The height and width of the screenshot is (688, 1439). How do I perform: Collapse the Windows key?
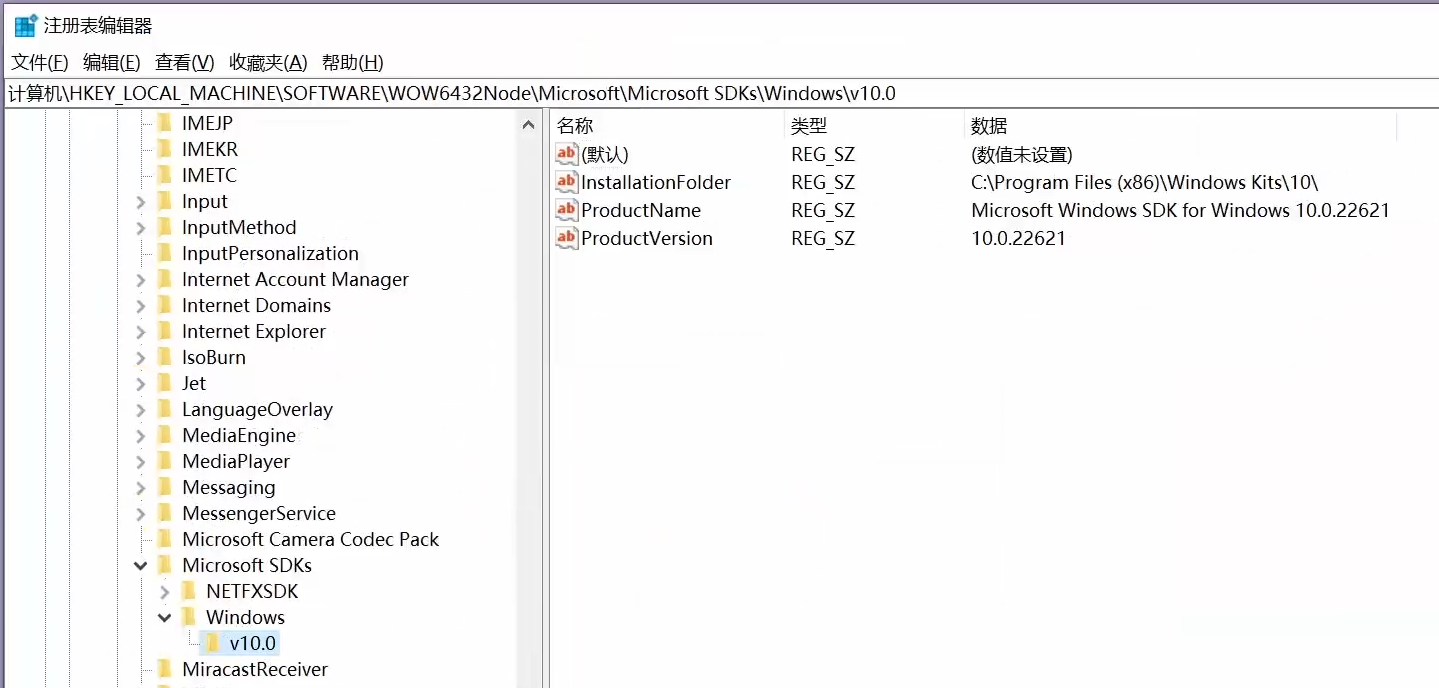[x=164, y=618]
